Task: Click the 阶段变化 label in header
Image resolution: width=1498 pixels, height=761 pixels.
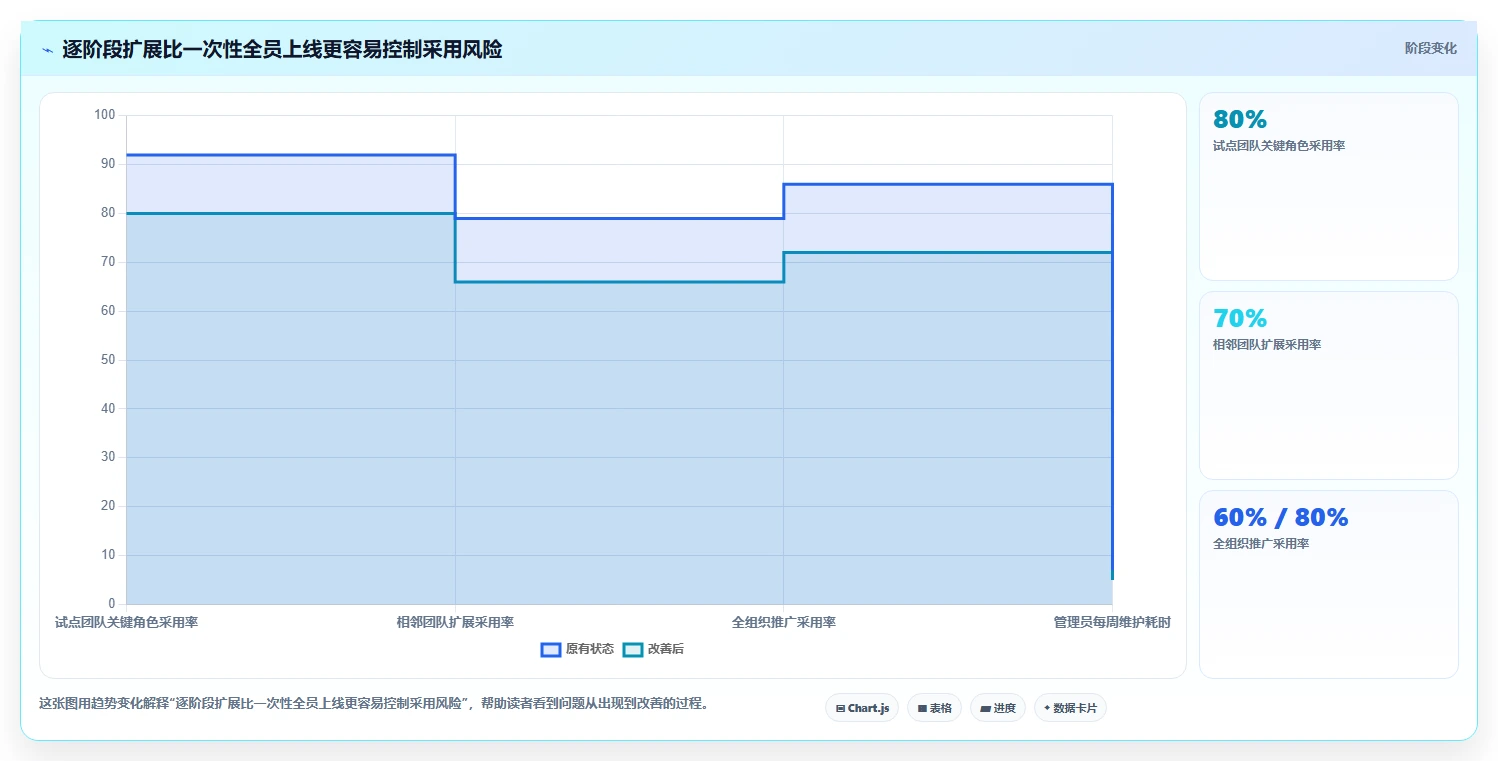Action: click(x=1430, y=48)
